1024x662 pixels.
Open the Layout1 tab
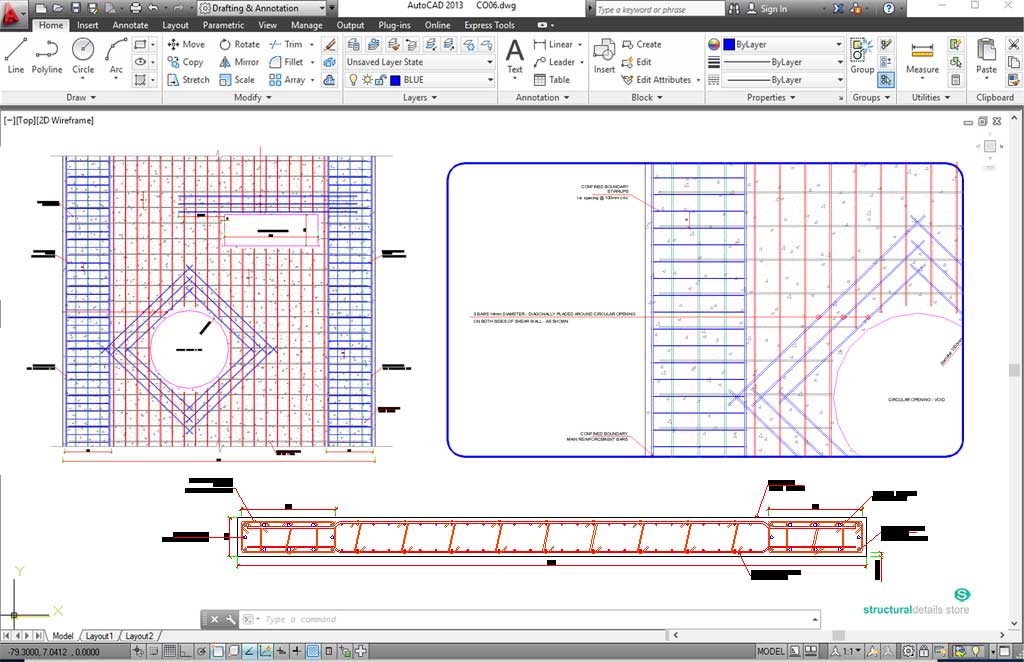click(x=99, y=636)
